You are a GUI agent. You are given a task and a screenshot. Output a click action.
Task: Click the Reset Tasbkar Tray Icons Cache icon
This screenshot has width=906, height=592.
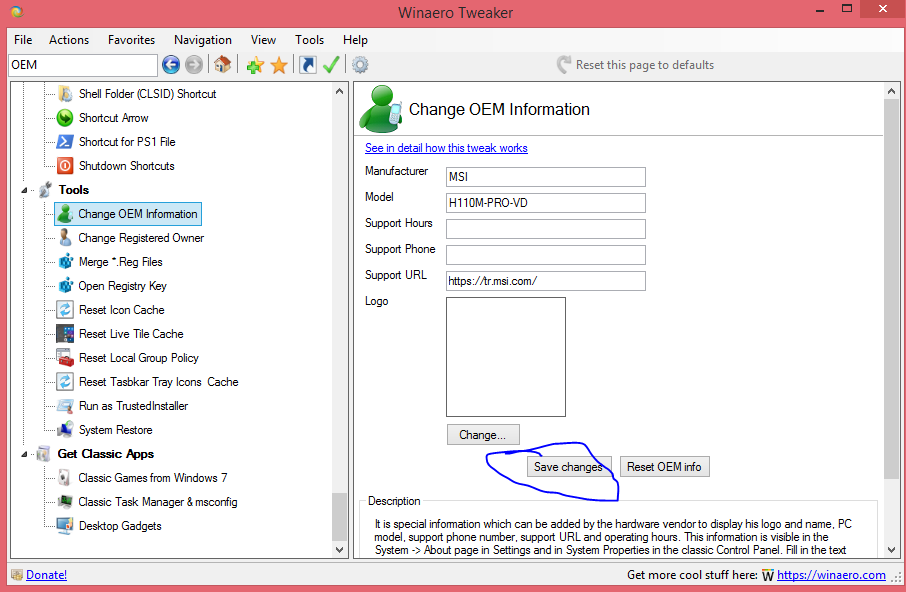click(65, 382)
